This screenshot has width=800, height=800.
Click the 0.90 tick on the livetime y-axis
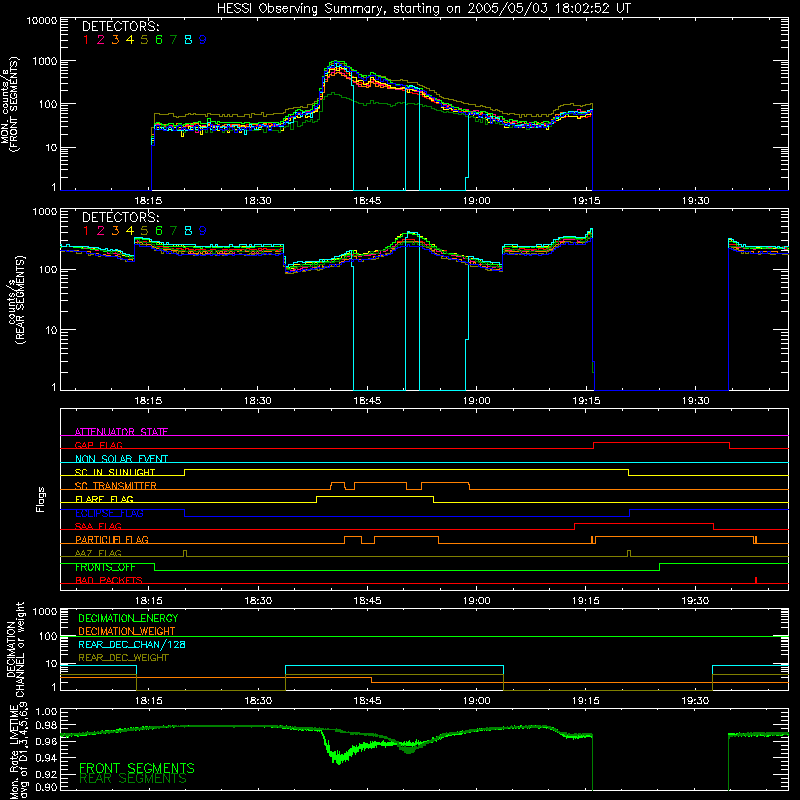46,787
